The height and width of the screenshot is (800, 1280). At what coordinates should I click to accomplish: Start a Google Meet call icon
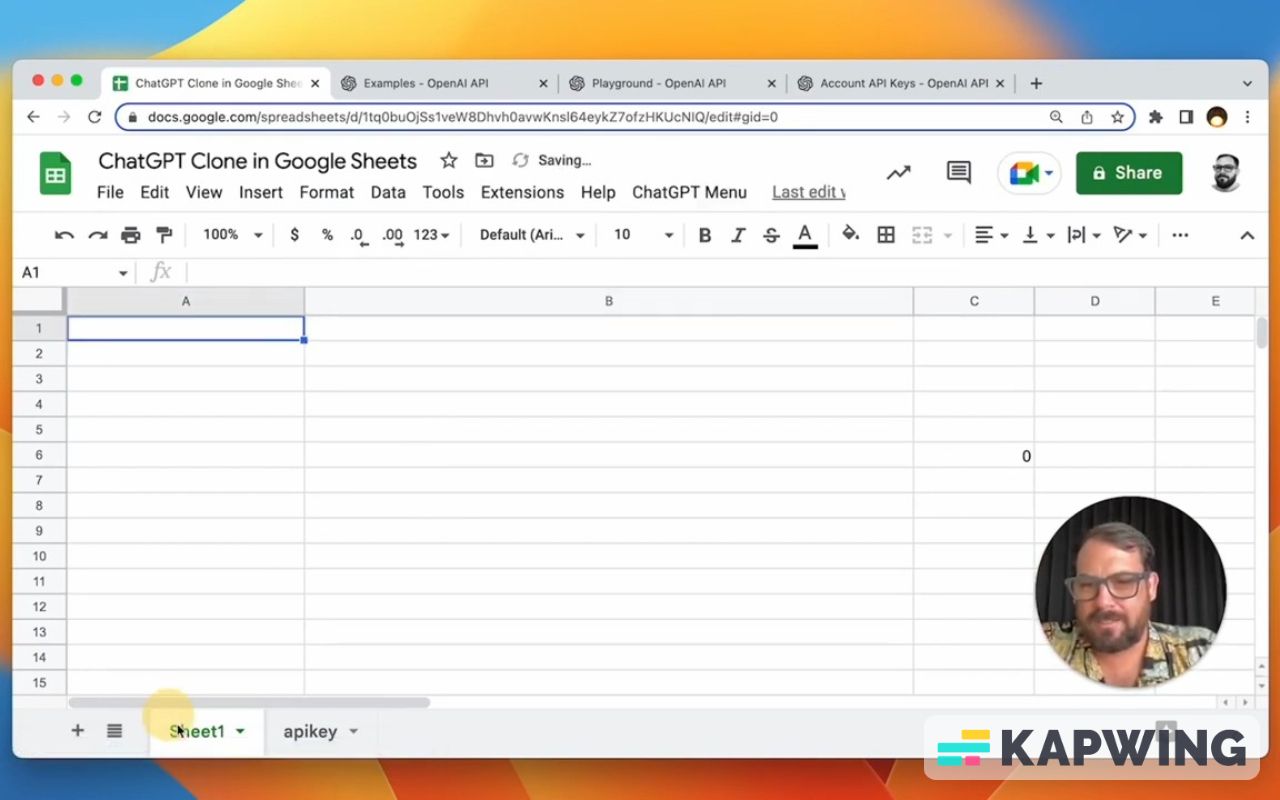click(x=1029, y=173)
